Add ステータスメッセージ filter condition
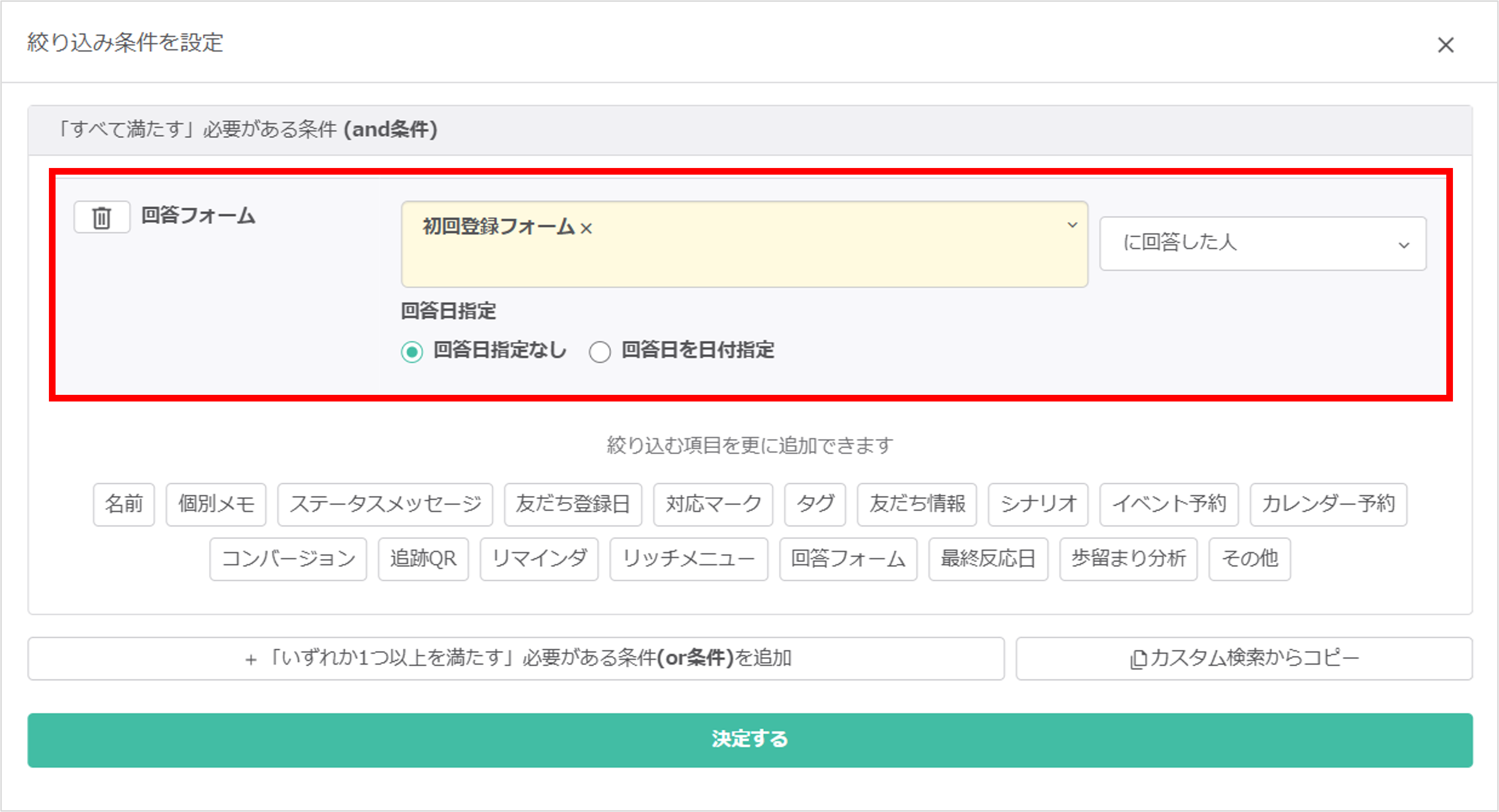The width and height of the screenshot is (1499, 812). click(385, 504)
